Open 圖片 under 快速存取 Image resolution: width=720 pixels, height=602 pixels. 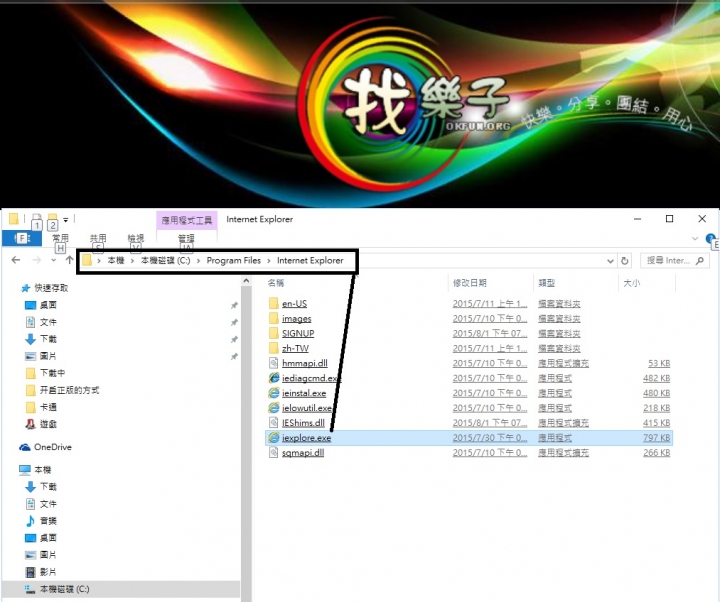[x=41, y=356]
